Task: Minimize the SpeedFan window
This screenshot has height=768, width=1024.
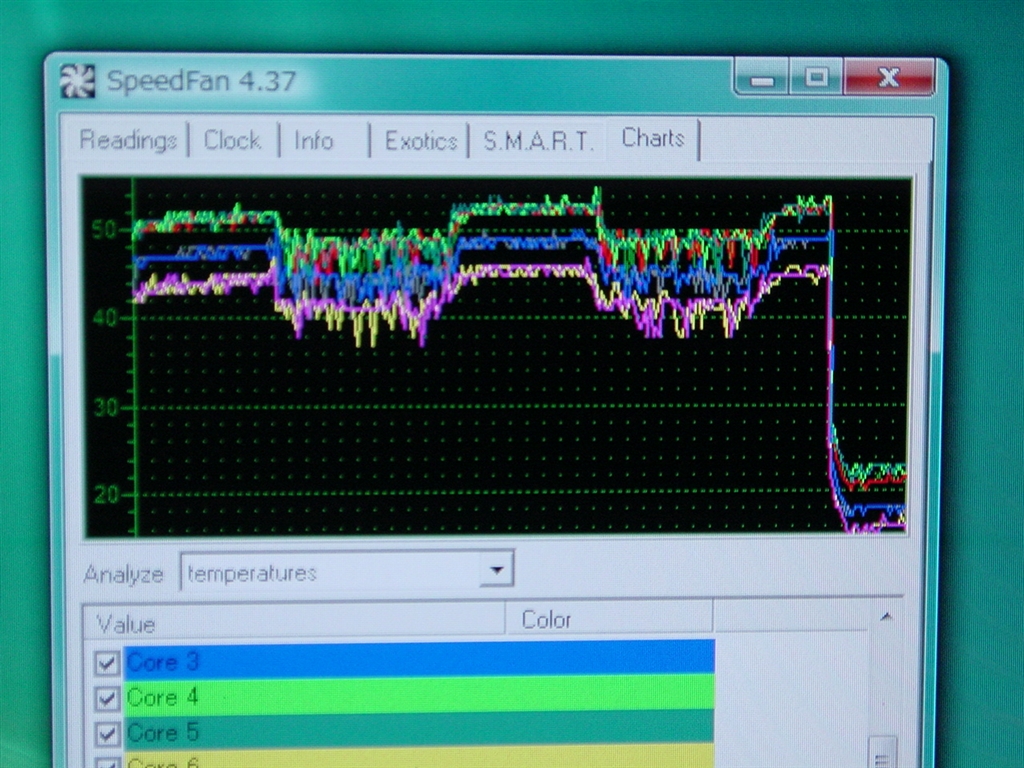Action: (763, 79)
